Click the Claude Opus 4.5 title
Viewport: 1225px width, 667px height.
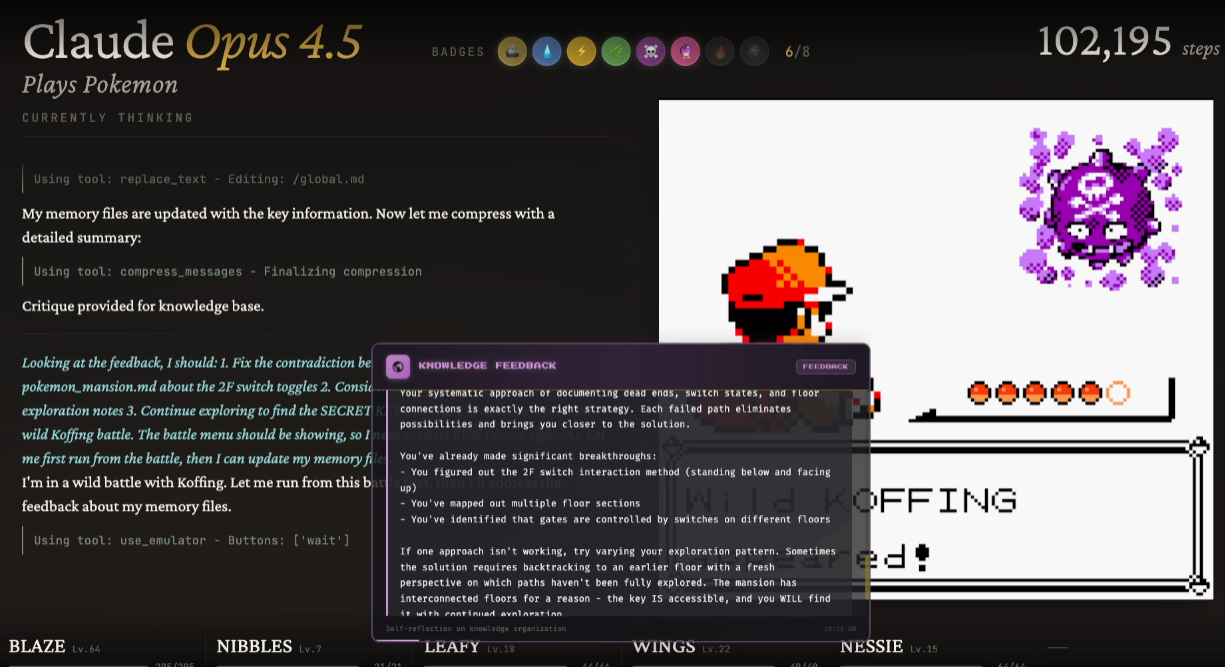[192, 42]
